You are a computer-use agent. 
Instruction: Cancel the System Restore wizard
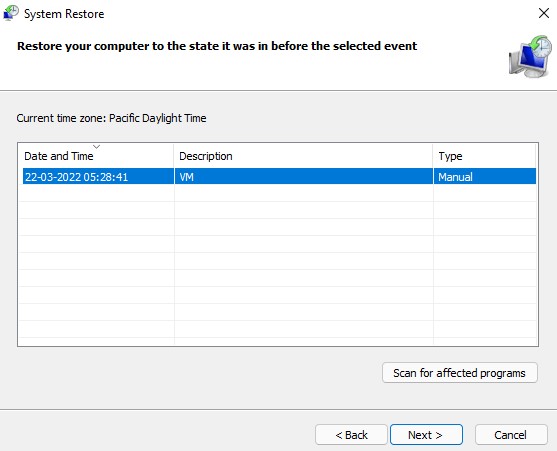click(511, 435)
